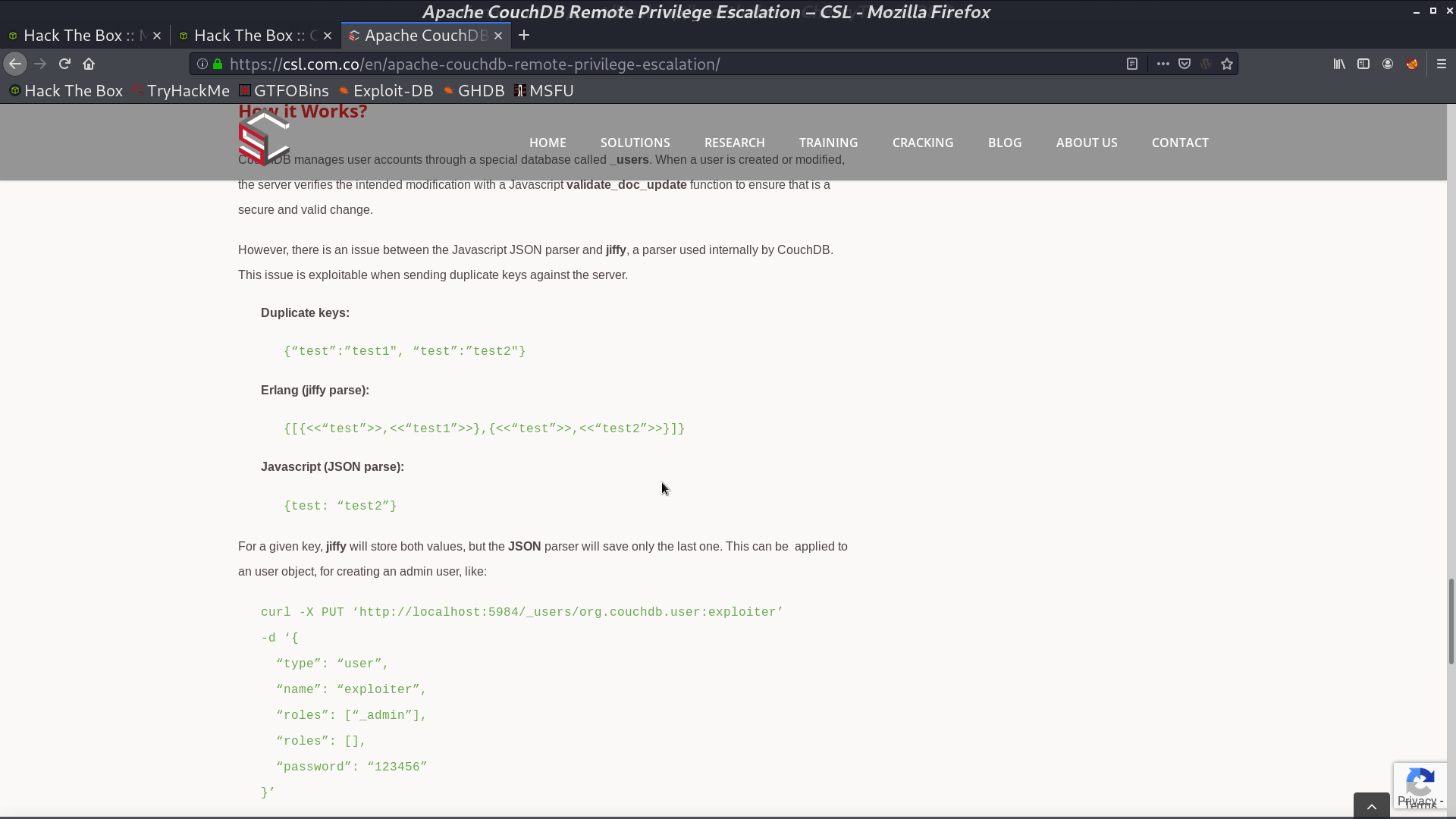The width and height of the screenshot is (1456, 819).
Task: Click the '“roles”: [],' code line
Action: [x=322, y=741]
